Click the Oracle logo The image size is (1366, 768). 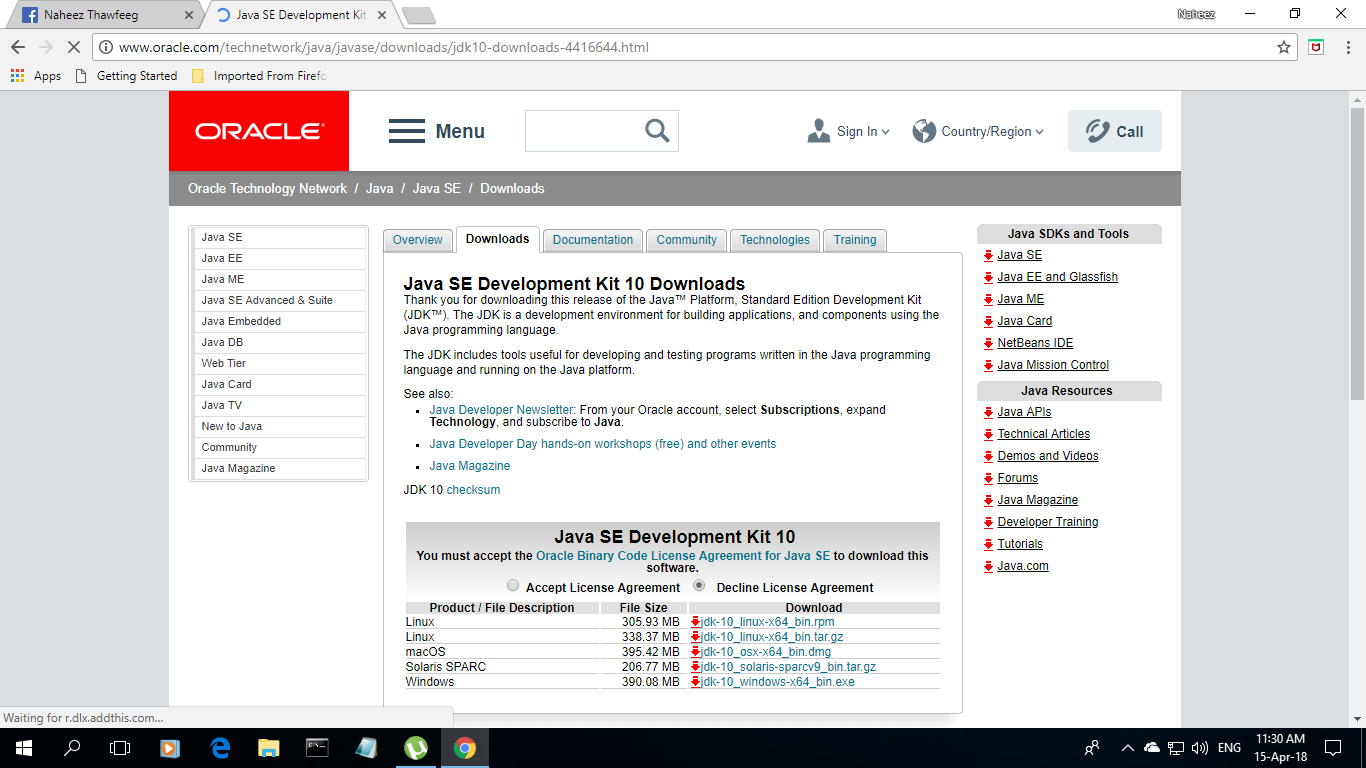tap(259, 130)
